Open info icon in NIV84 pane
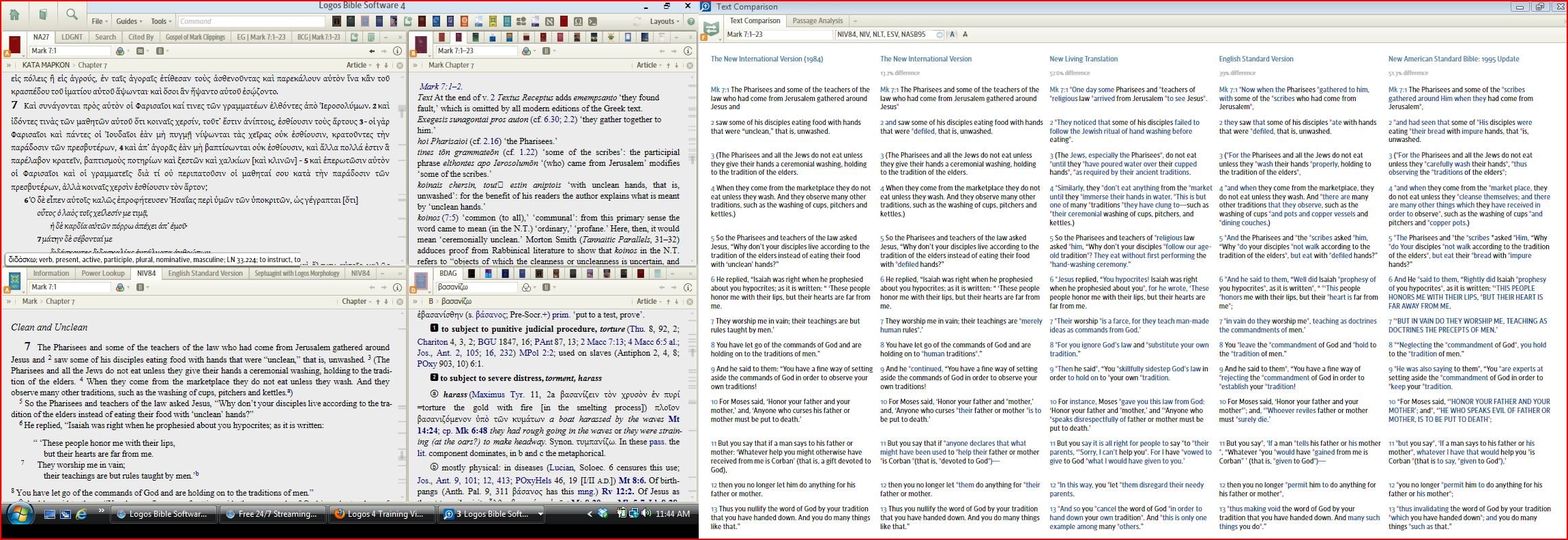 click(397, 287)
